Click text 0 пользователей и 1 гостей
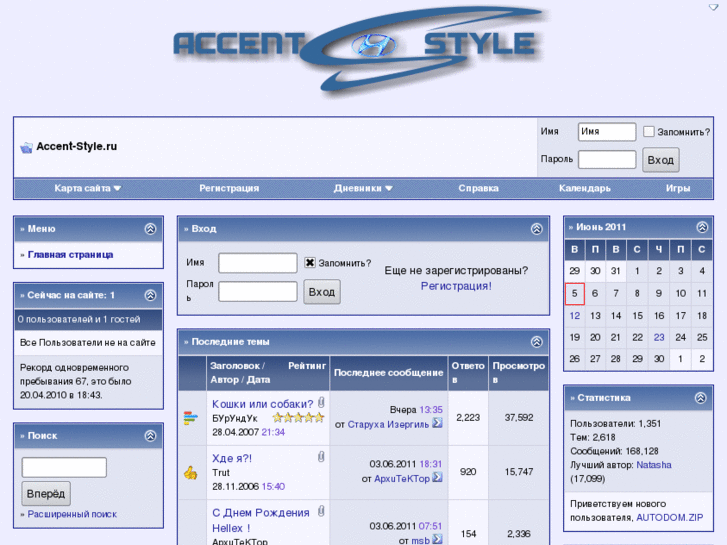The height and width of the screenshot is (545, 727). (79, 320)
